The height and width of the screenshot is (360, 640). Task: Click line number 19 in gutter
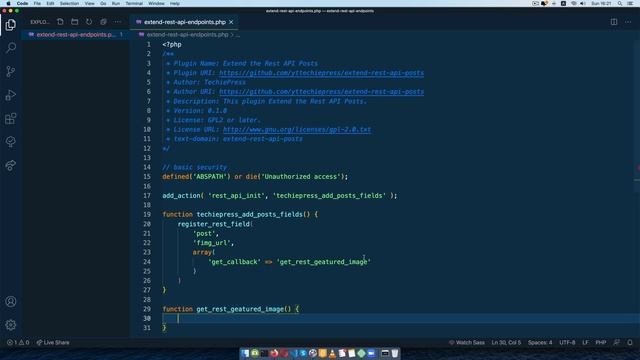147,214
